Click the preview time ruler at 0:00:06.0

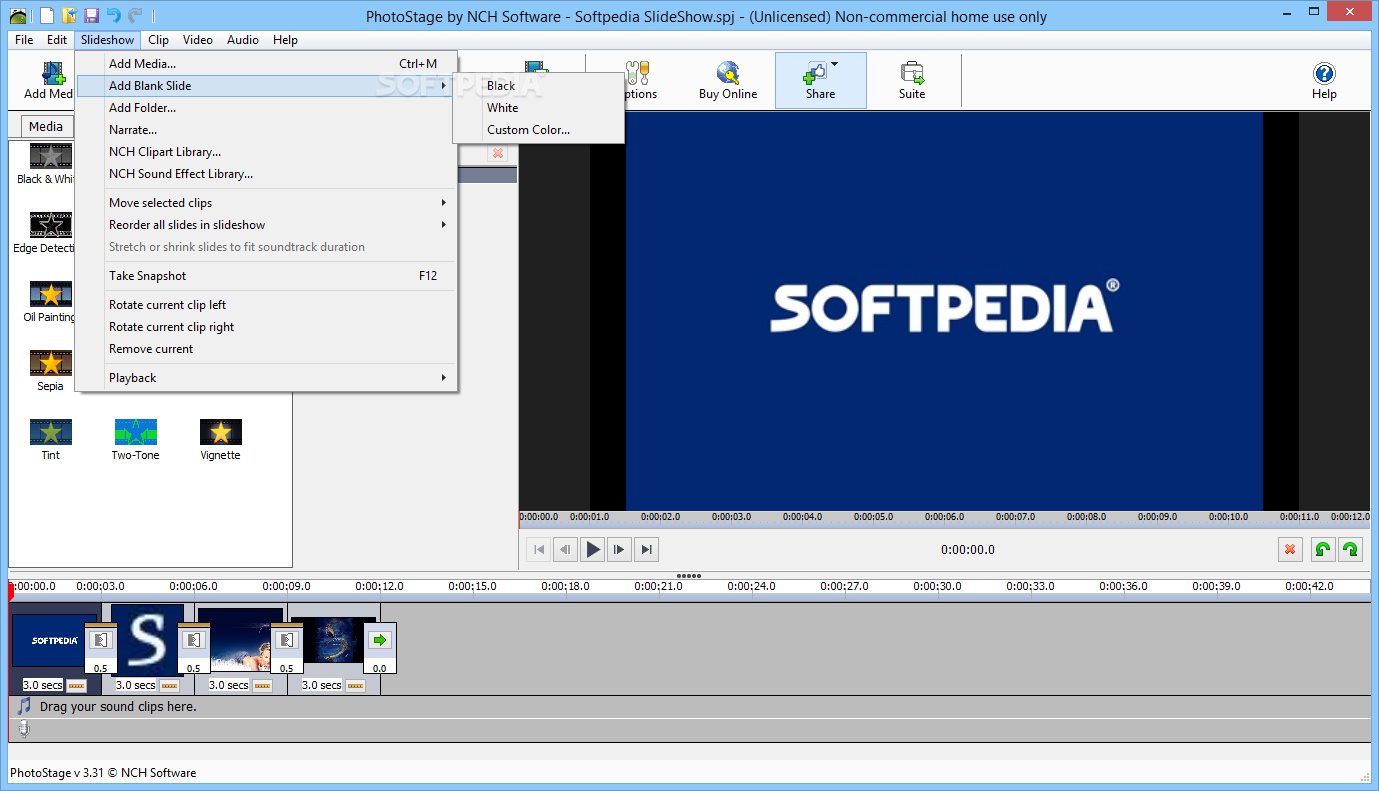click(945, 517)
